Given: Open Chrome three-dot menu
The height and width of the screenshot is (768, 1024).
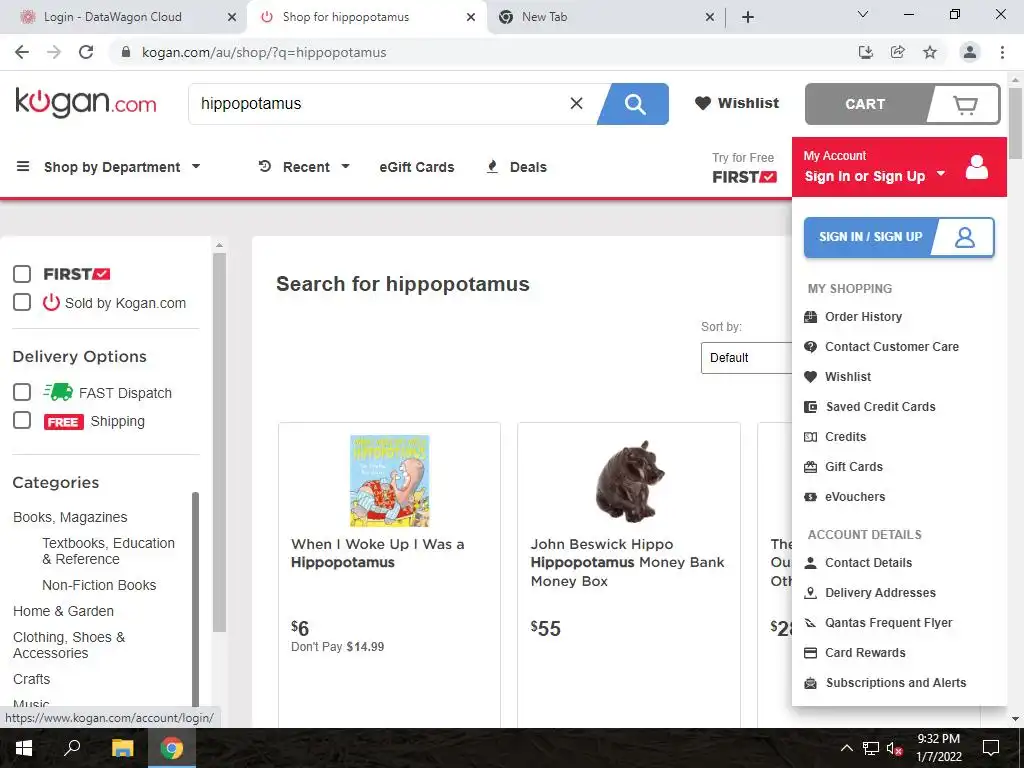Looking at the screenshot, I should pyautogui.click(x=1002, y=52).
